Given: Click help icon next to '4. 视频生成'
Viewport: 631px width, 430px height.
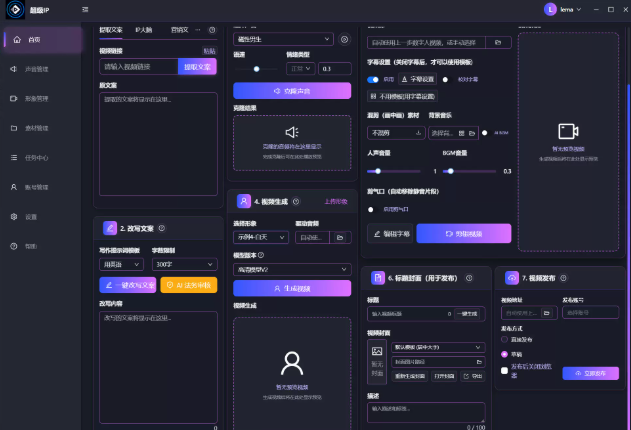Looking at the screenshot, I should (x=296, y=202).
